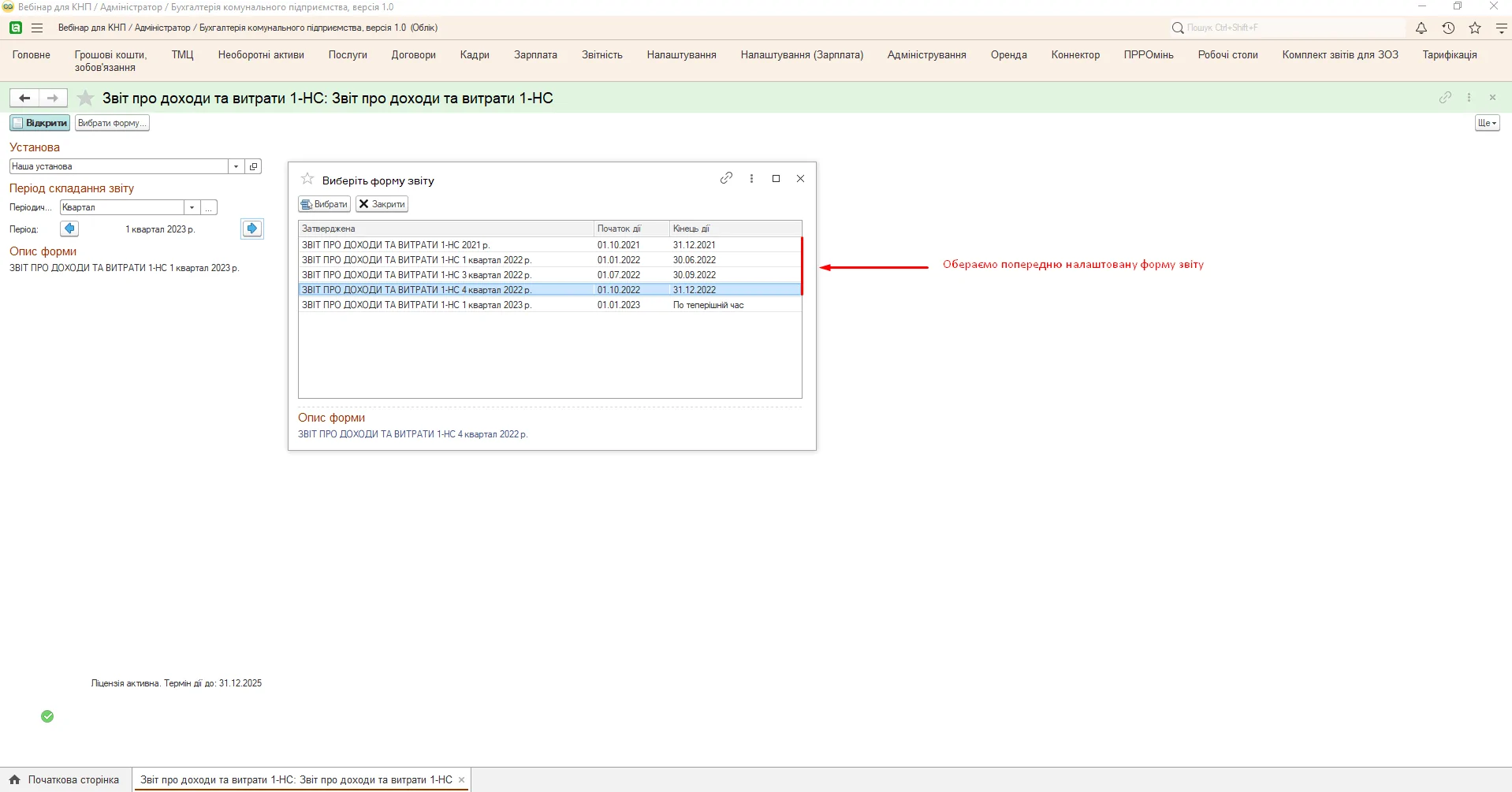Select the 1-НС 1 квартал 2022 row

tap(550, 260)
